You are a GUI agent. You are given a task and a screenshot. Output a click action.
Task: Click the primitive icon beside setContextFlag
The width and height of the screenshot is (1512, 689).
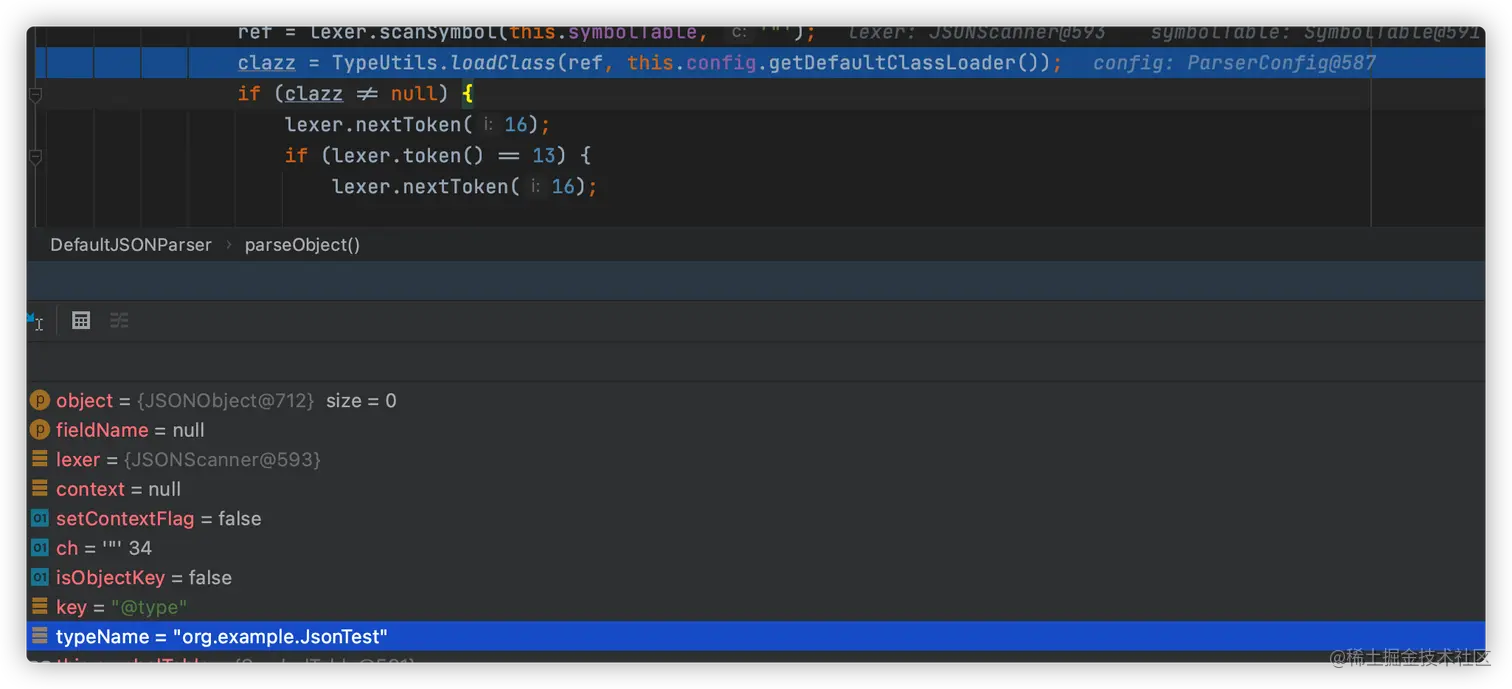pos(39,518)
